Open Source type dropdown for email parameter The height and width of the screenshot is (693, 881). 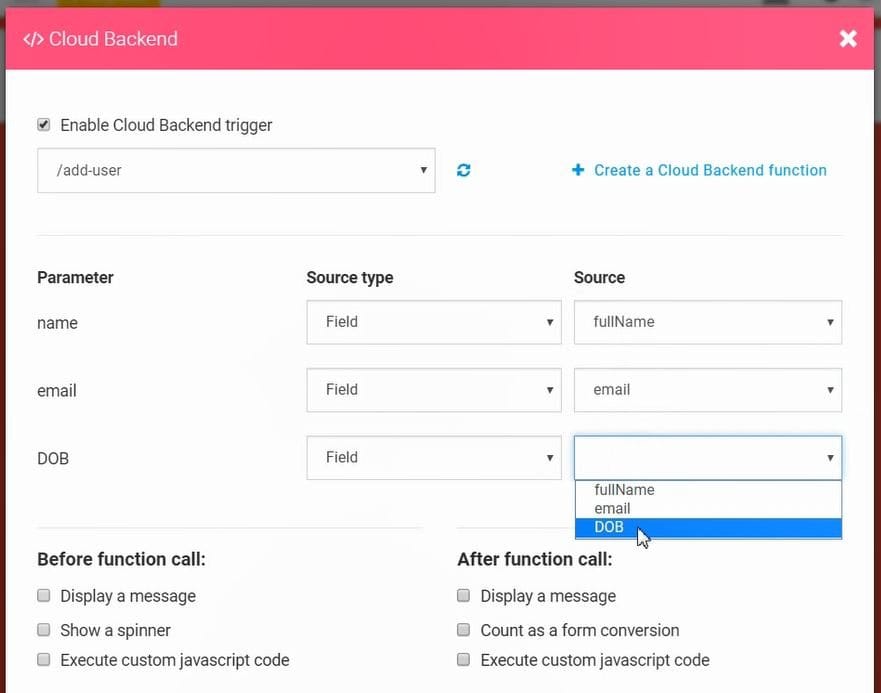[434, 390]
